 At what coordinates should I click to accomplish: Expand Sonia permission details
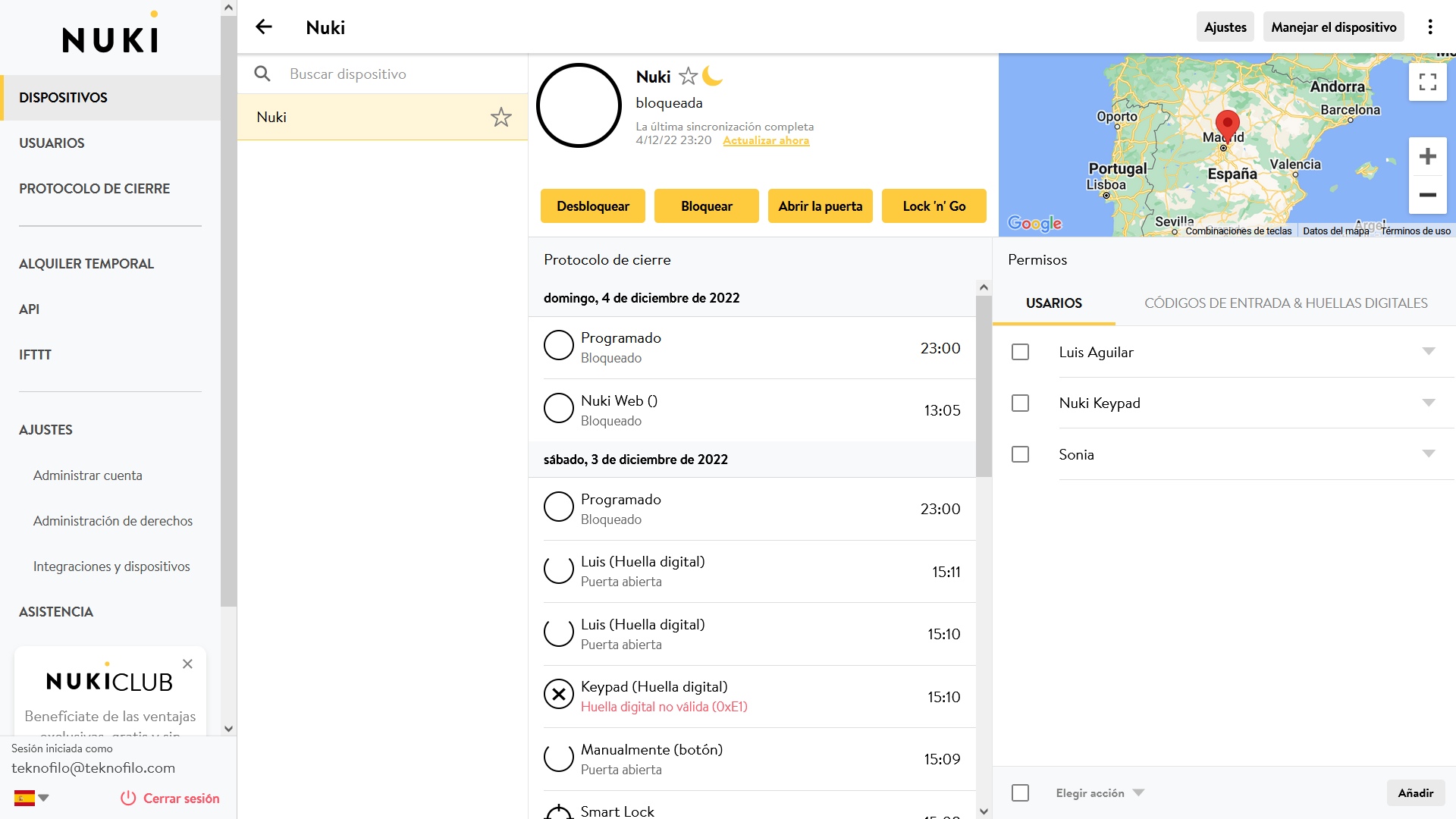[1429, 454]
